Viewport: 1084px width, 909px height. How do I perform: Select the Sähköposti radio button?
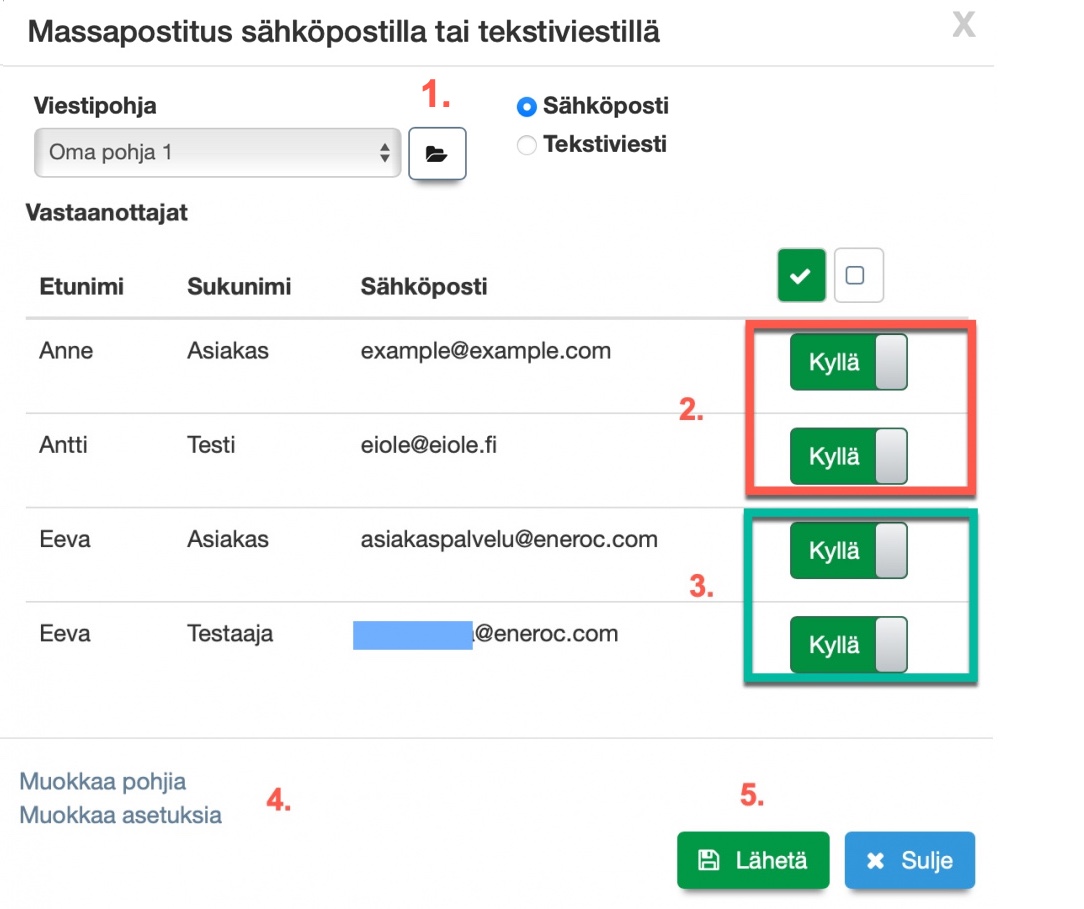tap(527, 107)
